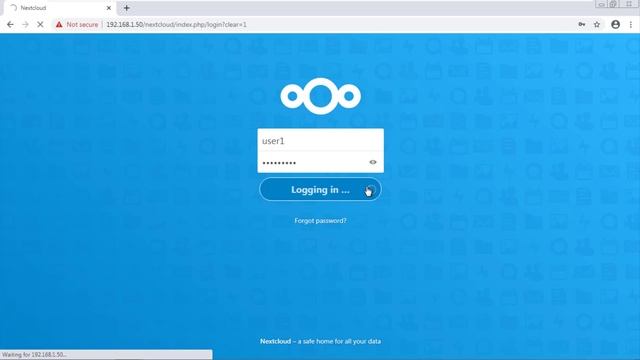Bookmark this page with the star icon

[x=597, y=24]
